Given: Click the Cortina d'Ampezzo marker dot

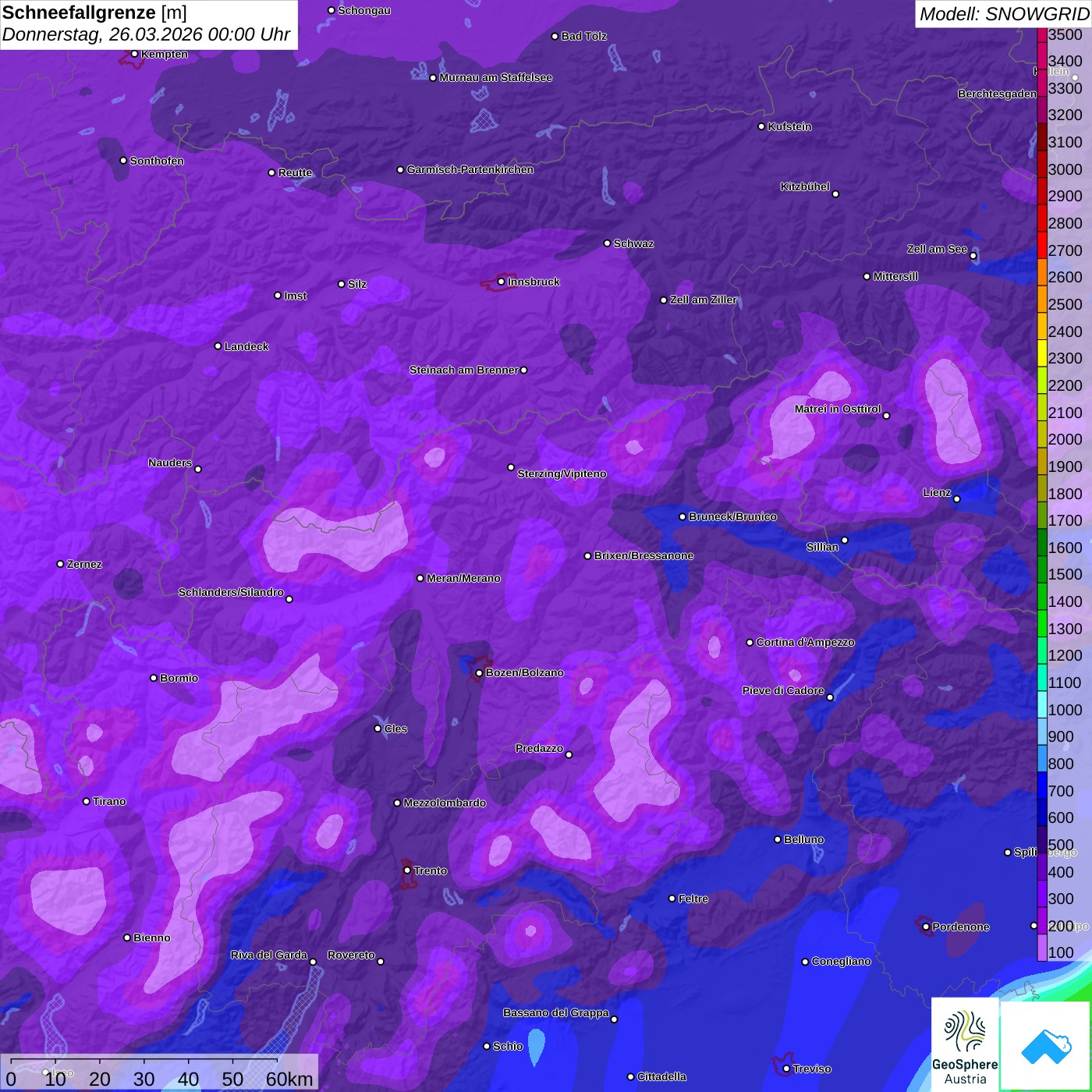Looking at the screenshot, I should coord(750,643).
